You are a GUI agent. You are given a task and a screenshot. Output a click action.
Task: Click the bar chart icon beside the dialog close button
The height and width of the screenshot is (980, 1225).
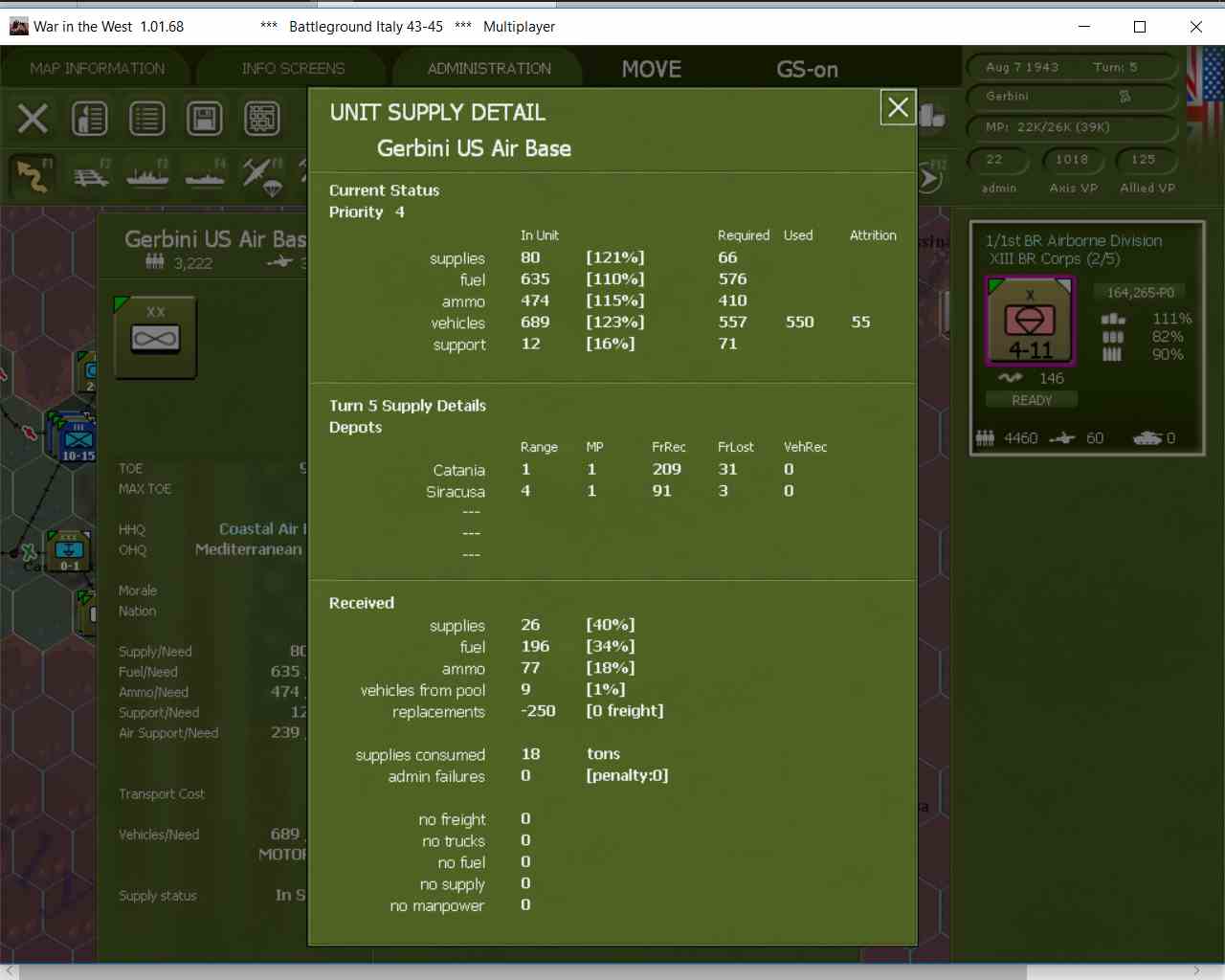tap(932, 116)
